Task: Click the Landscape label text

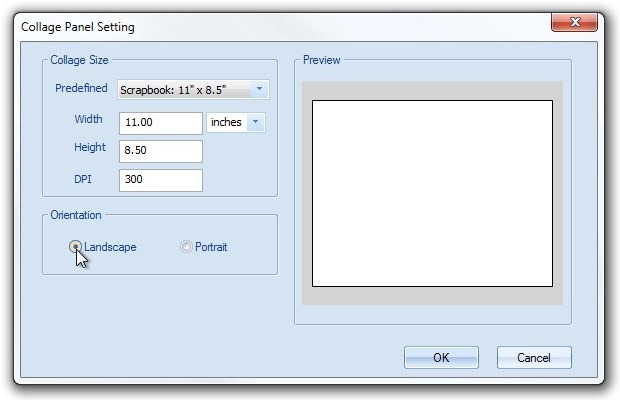Action: (x=110, y=247)
